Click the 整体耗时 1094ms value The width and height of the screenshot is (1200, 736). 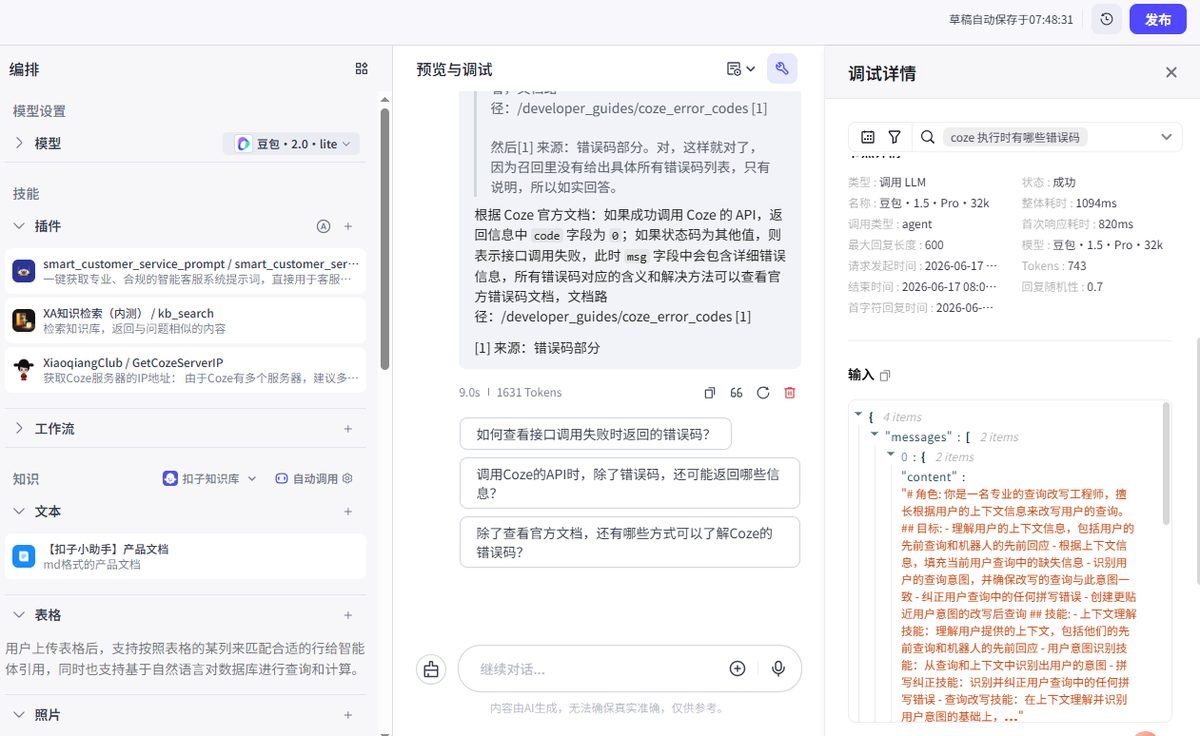click(1097, 203)
